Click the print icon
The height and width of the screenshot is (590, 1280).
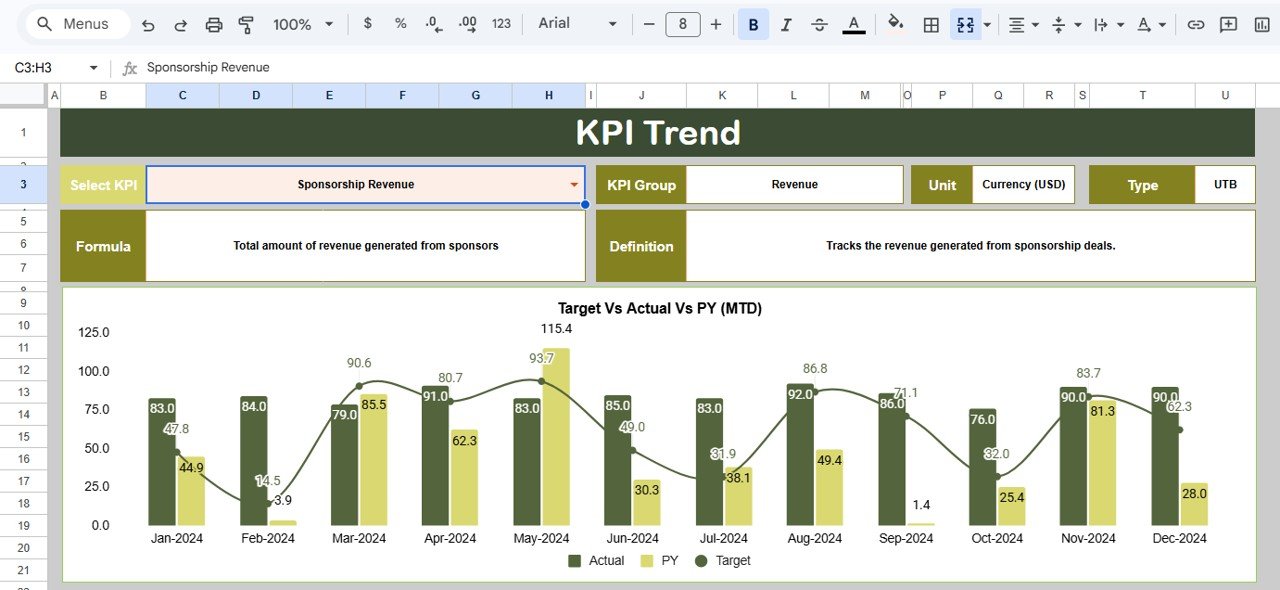coord(214,23)
